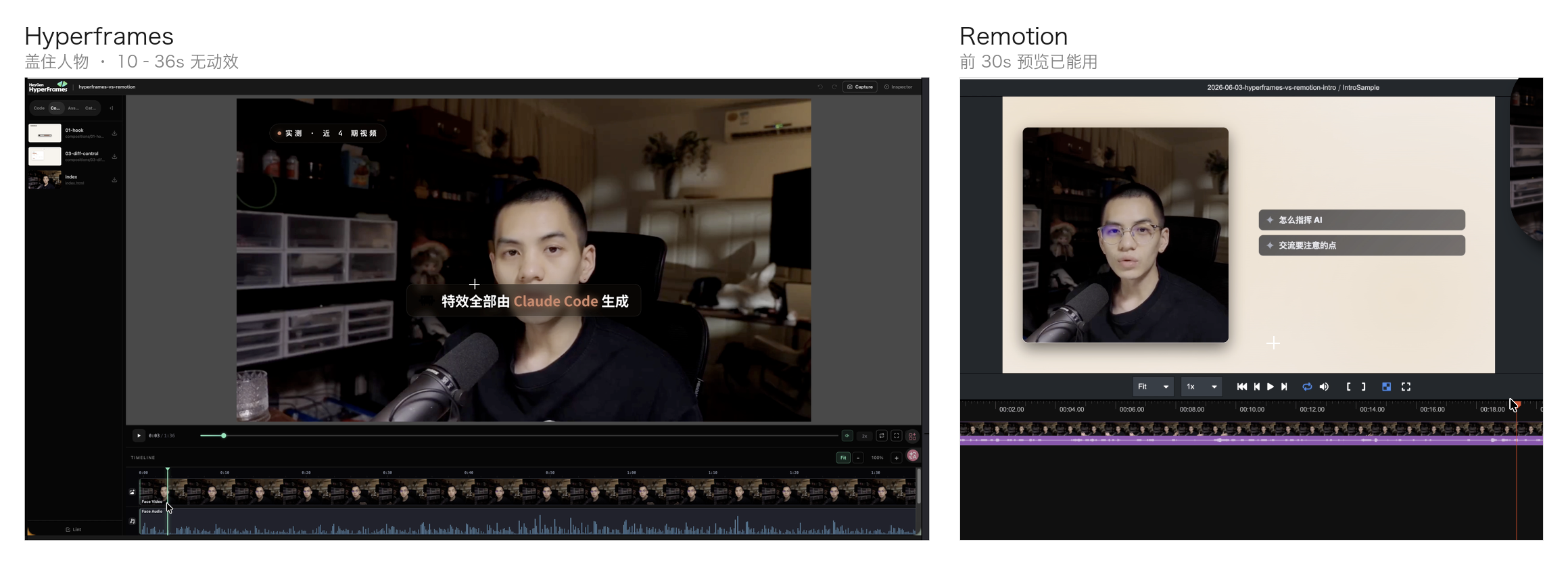Switch to the Assets tab in the sidebar
The width and height of the screenshot is (1568, 565).
[73, 108]
